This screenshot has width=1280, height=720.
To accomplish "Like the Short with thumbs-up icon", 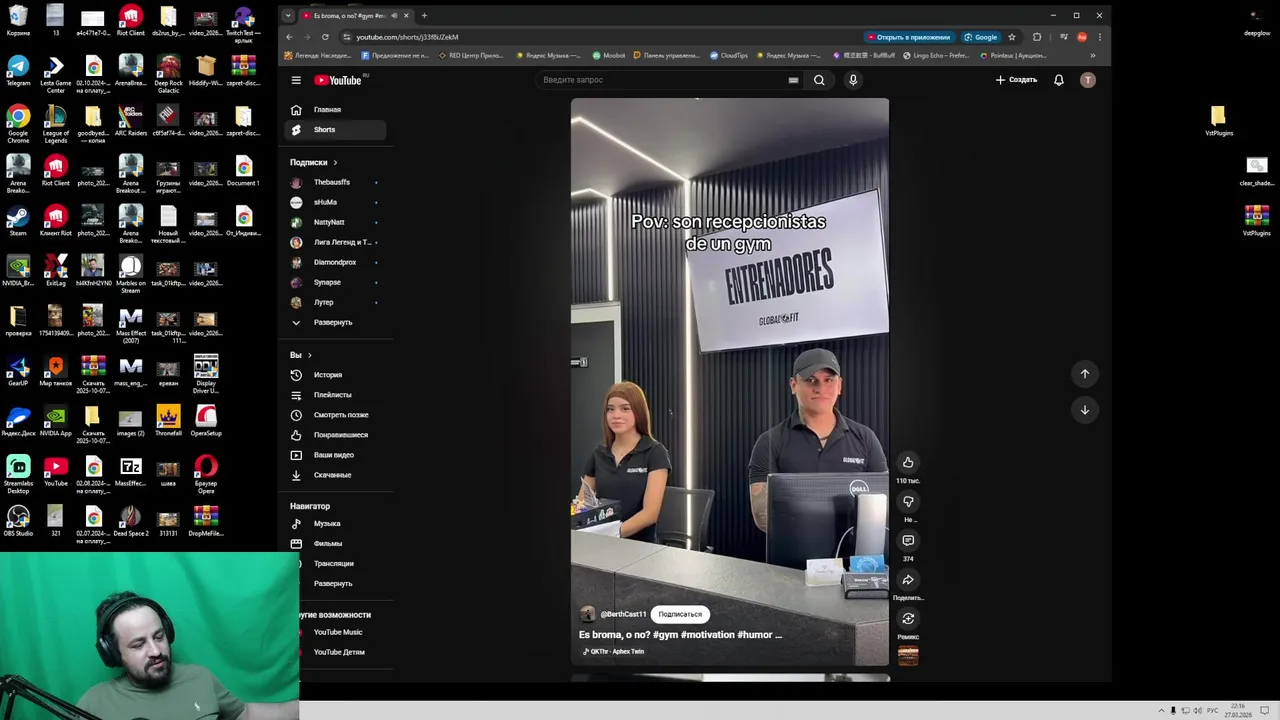I will click(x=908, y=462).
